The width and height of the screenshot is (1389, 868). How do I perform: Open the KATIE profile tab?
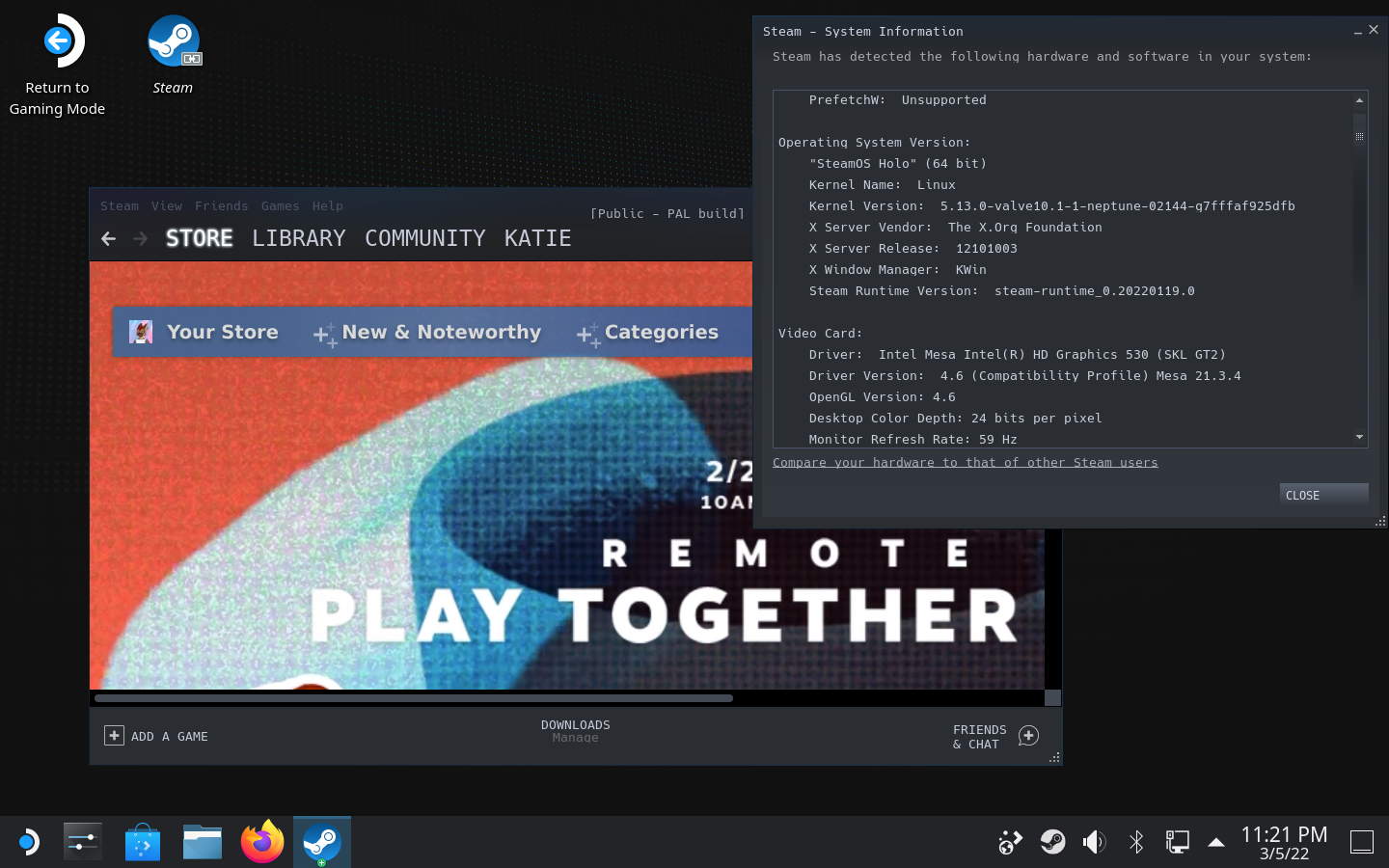pyautogui.click(x=538, y=238)
